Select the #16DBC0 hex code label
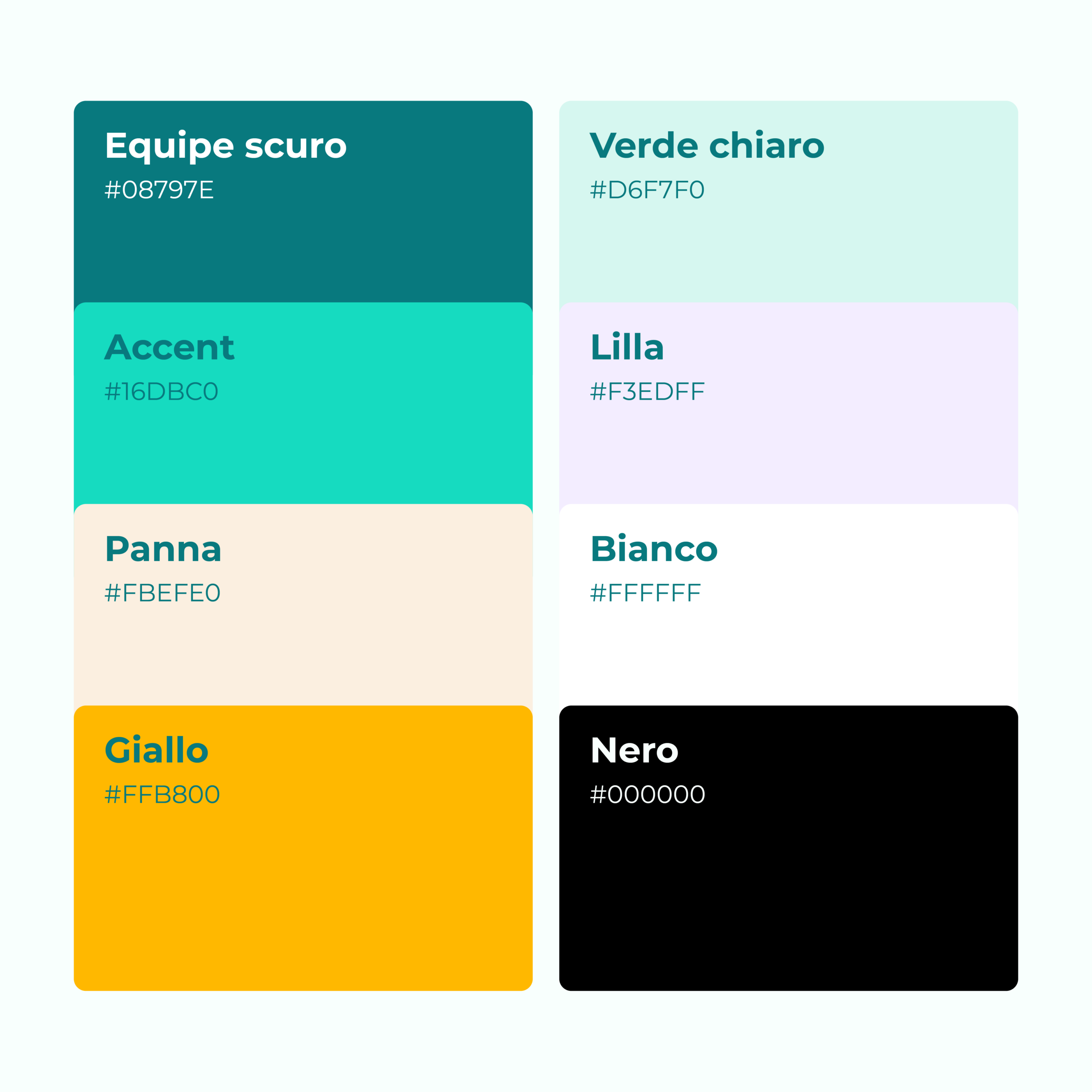 tap(161, 392)
